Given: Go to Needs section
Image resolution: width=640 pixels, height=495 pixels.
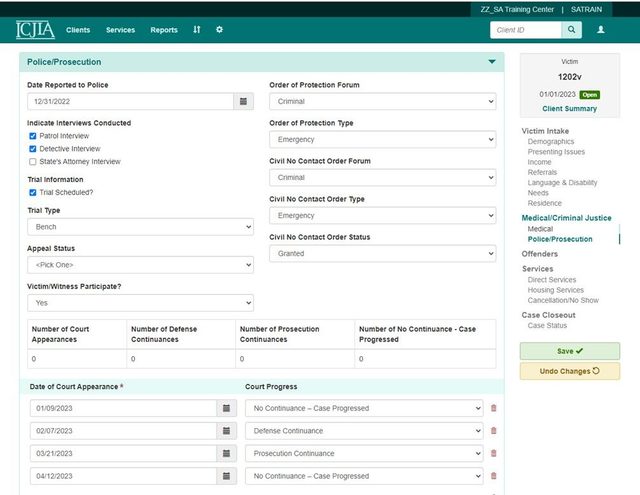Looking at the screenshot, I should point(538,193).
